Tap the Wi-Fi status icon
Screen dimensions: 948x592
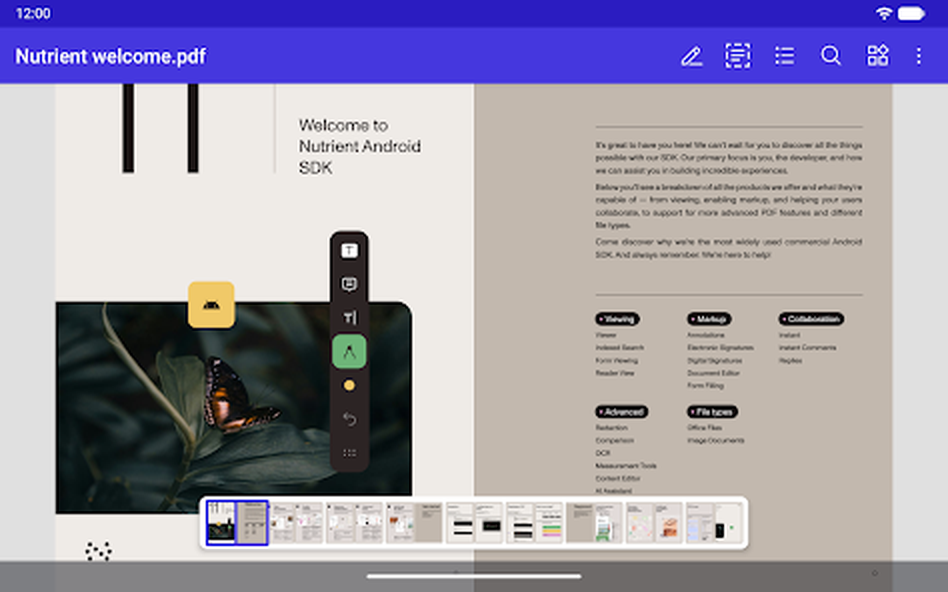click(x=883, y=13)
